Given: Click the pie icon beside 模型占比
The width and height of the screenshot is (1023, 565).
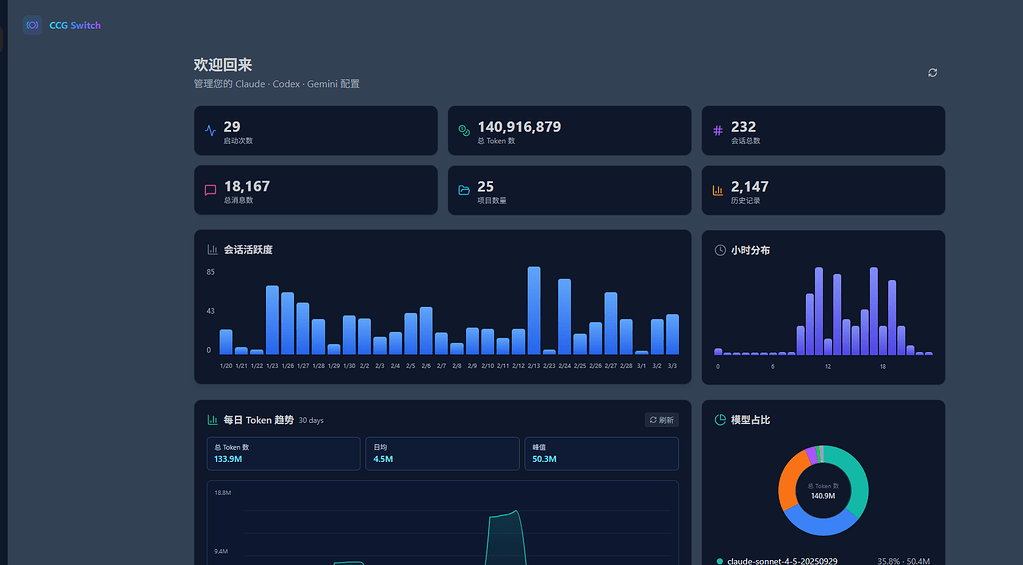Looking at the screenshot, I should pos(720,420).
